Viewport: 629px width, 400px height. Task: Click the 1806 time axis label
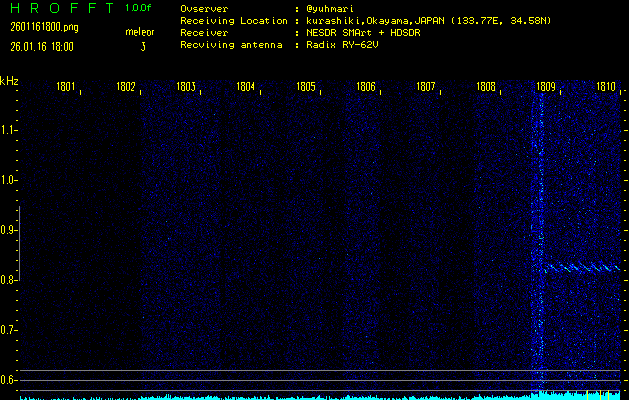(366, 87)
